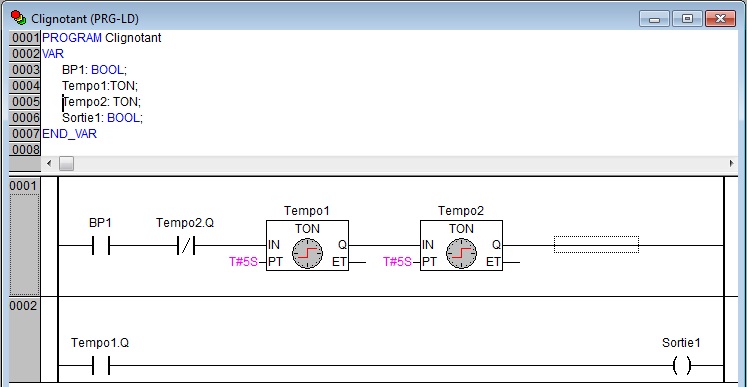Click the dotted empty placeholder after Tempo2
The height and width of the screenshot is (387, 747).
click(596, 244)
